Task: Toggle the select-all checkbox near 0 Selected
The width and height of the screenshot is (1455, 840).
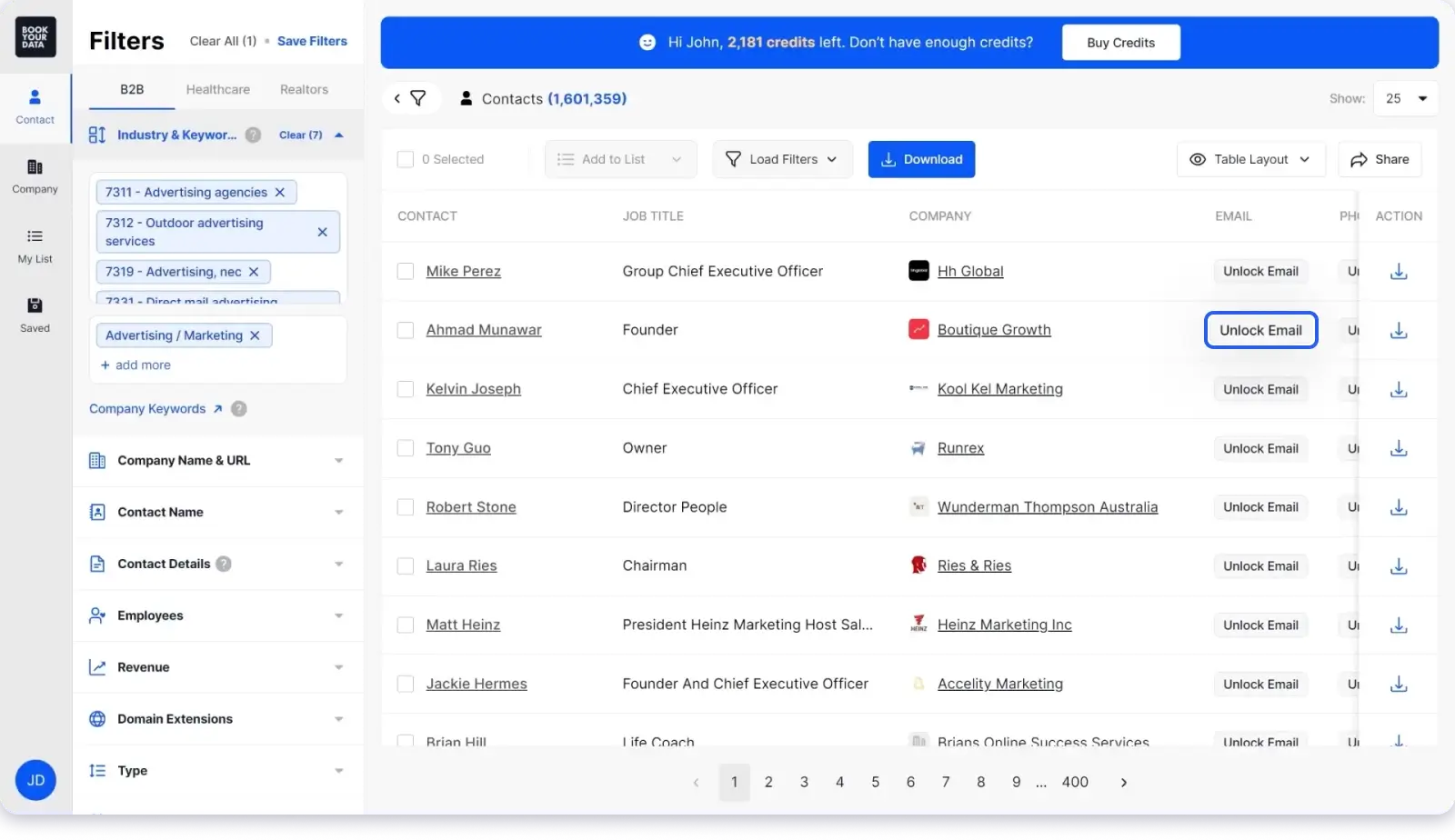Action: click(406, 158)
